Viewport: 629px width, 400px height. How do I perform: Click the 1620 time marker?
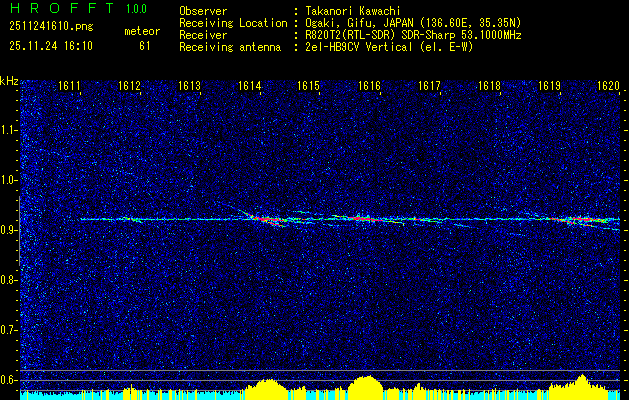(609, 86)
